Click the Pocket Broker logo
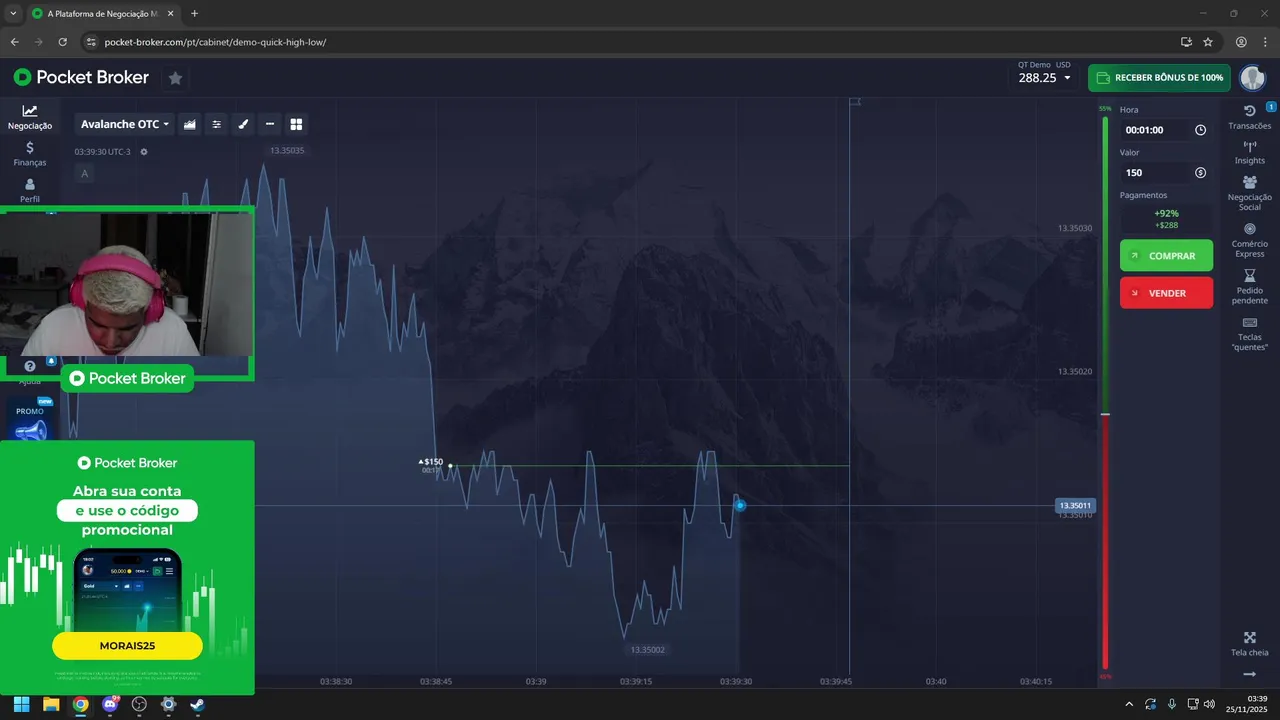 click(81, 77)
